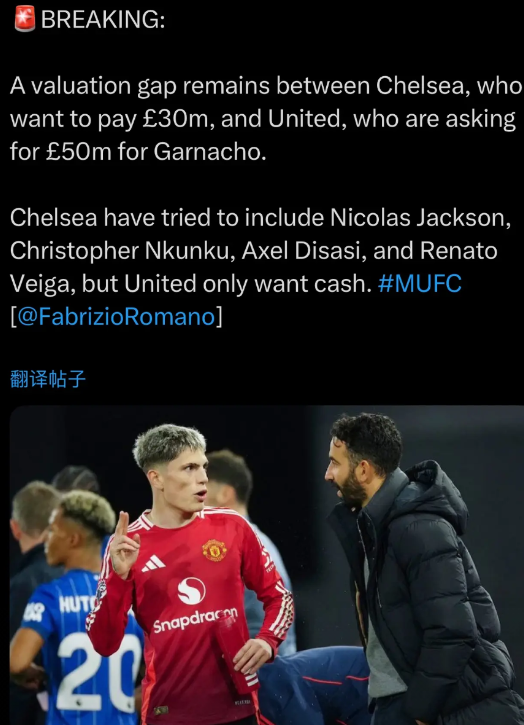The height and width of the screenshot is (725, 524).
Task: Click the Snapdragon text on the shirt
Action: (x=195, y=621)
